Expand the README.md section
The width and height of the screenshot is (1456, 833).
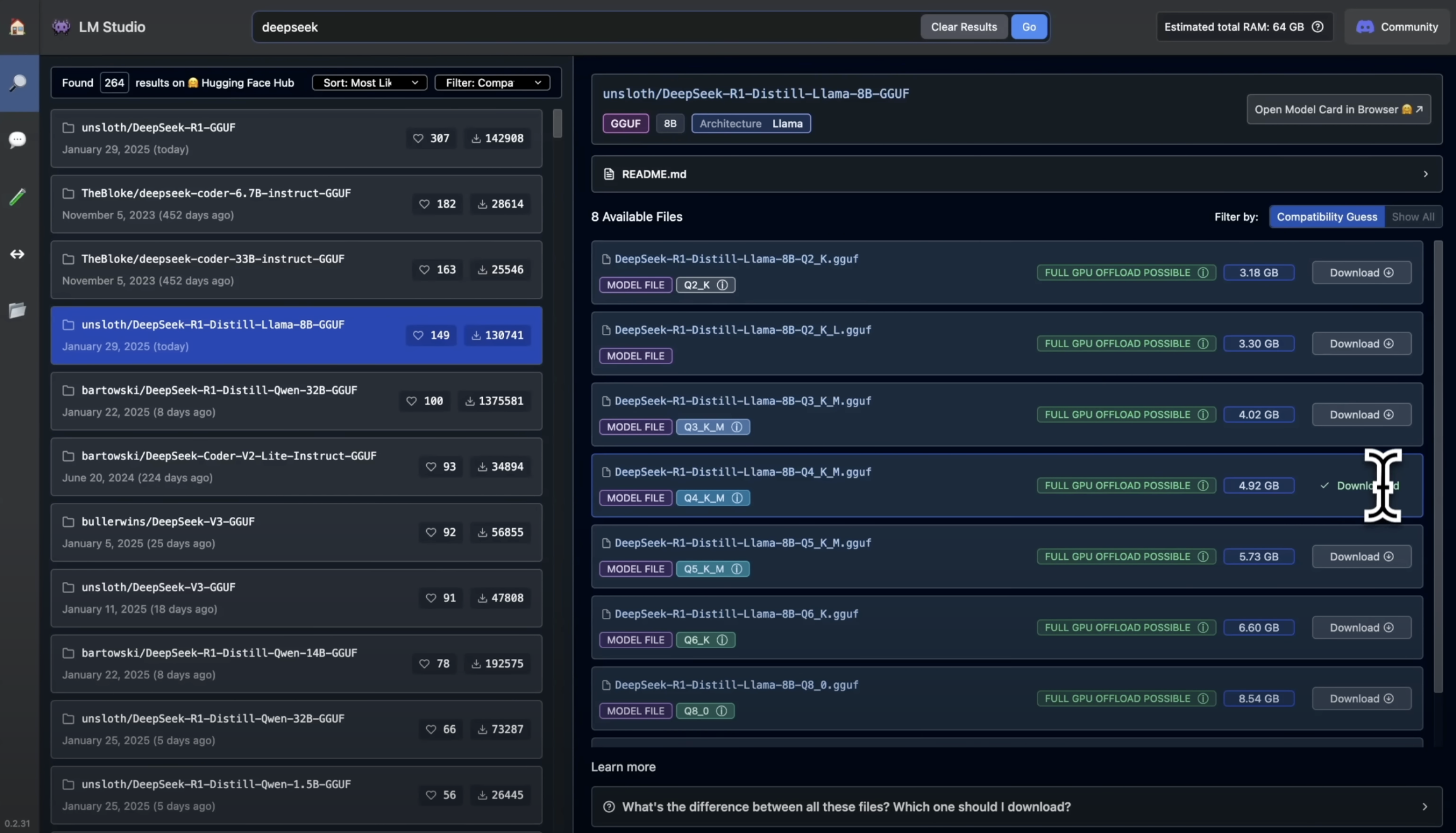pyautogui.click(x=1016, y=174)
